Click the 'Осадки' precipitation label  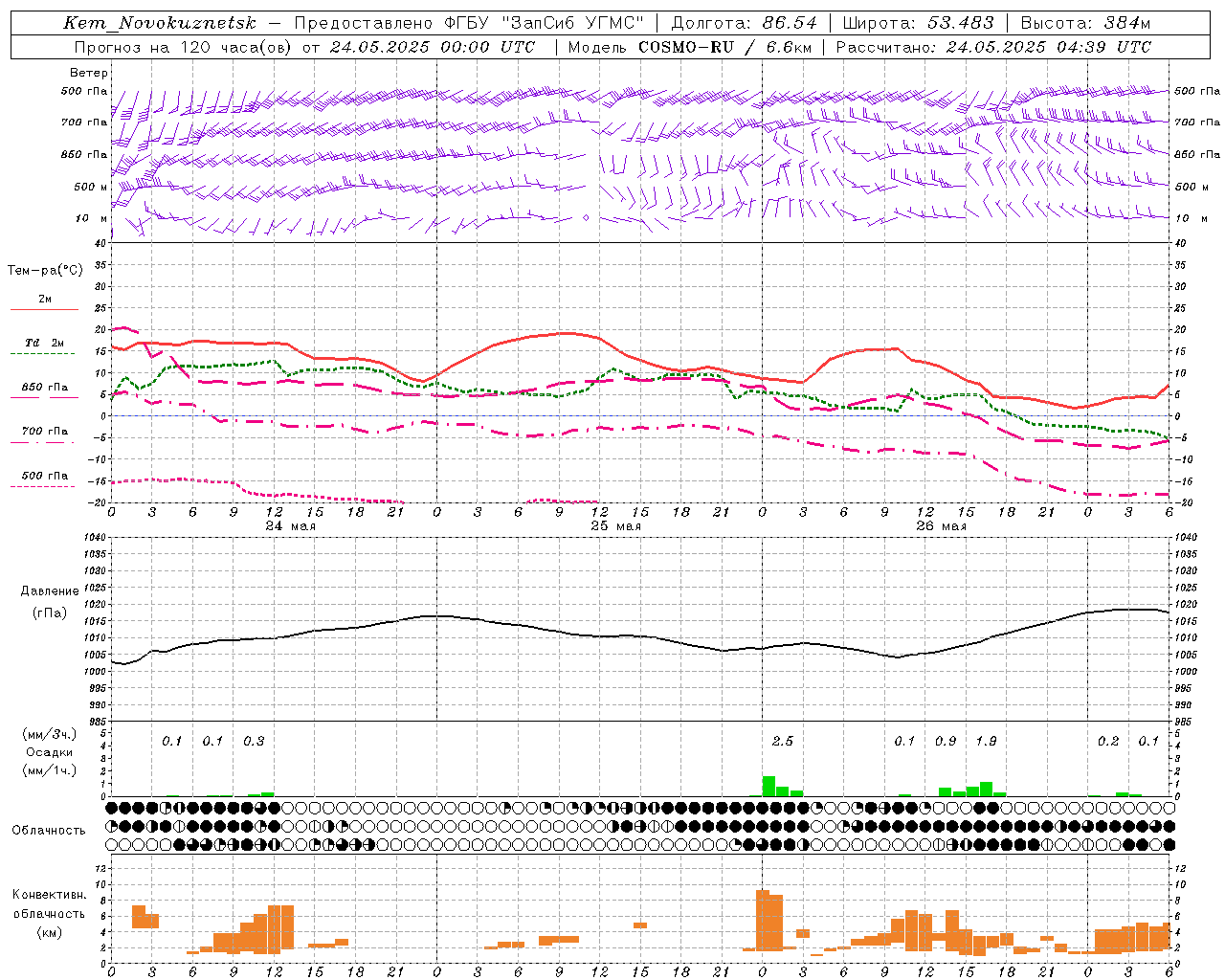click(50, 752)
